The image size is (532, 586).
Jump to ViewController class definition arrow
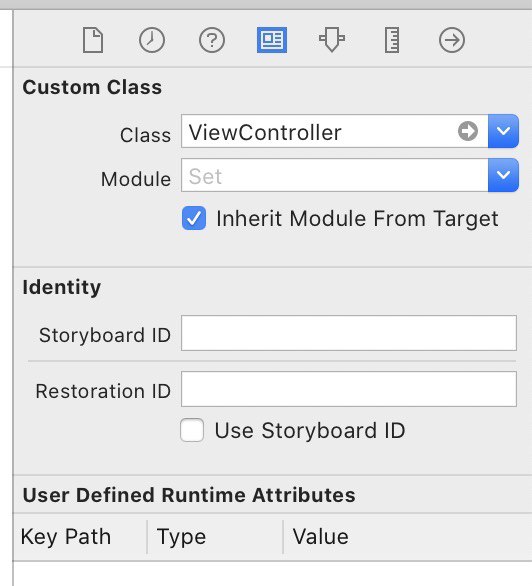468,131
